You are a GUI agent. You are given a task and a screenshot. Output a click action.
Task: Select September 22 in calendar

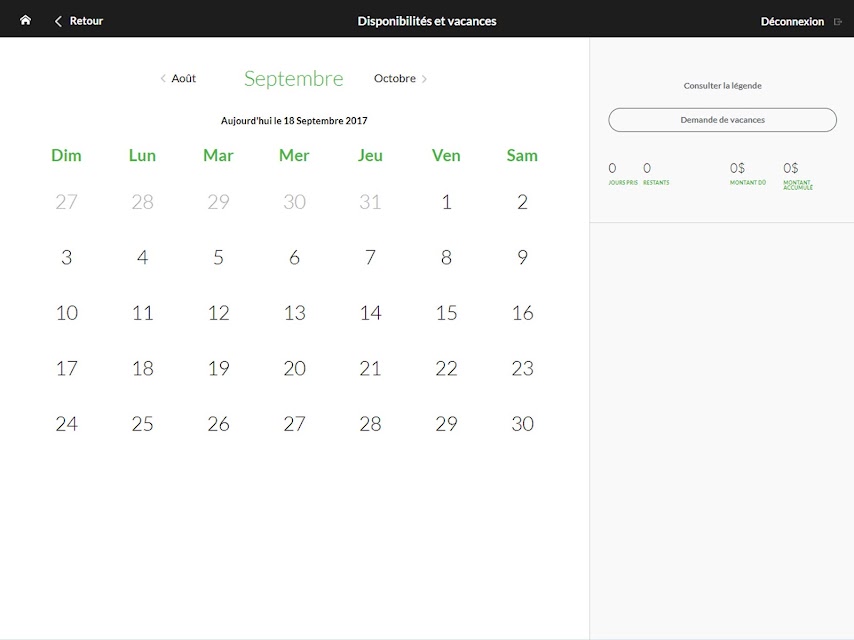(446, 368)
